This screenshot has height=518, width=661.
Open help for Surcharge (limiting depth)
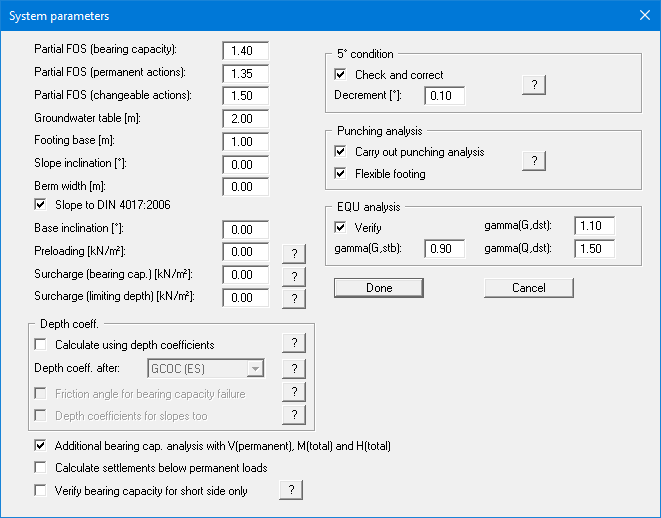pos(293,297)
